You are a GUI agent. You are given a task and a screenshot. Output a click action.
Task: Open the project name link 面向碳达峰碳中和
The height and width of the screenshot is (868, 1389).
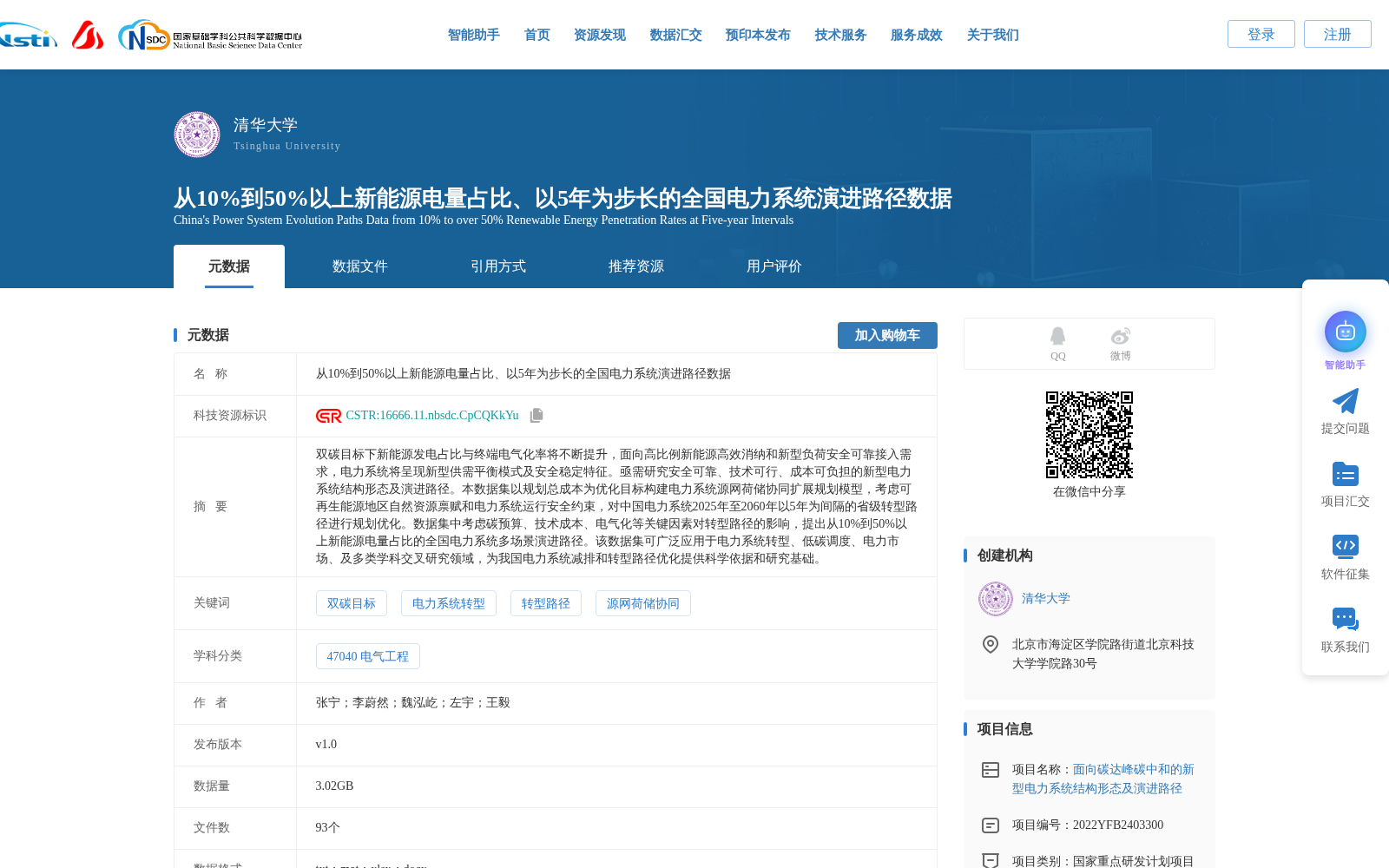pos(1103,779)
